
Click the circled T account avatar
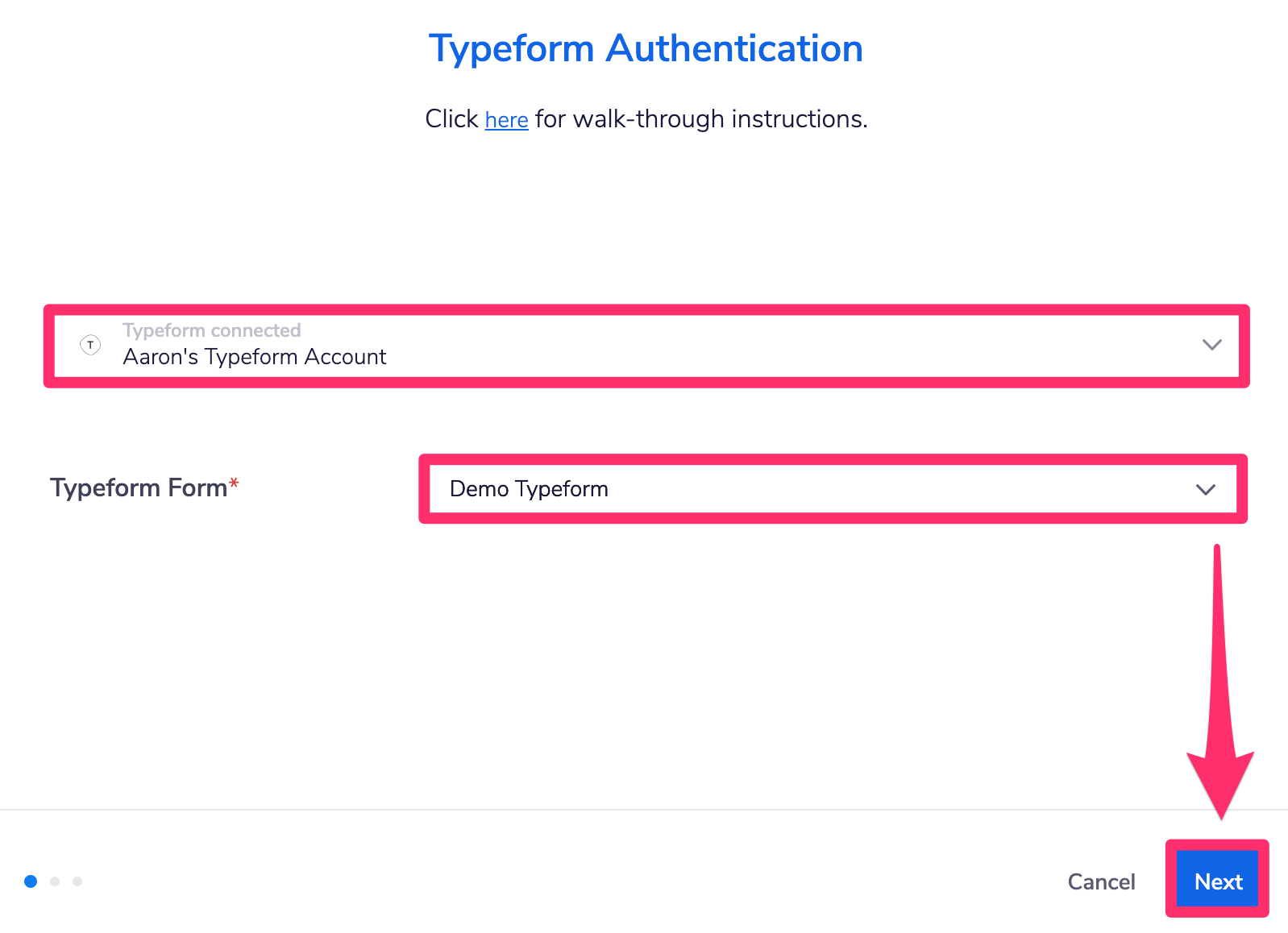click(90, 346)
